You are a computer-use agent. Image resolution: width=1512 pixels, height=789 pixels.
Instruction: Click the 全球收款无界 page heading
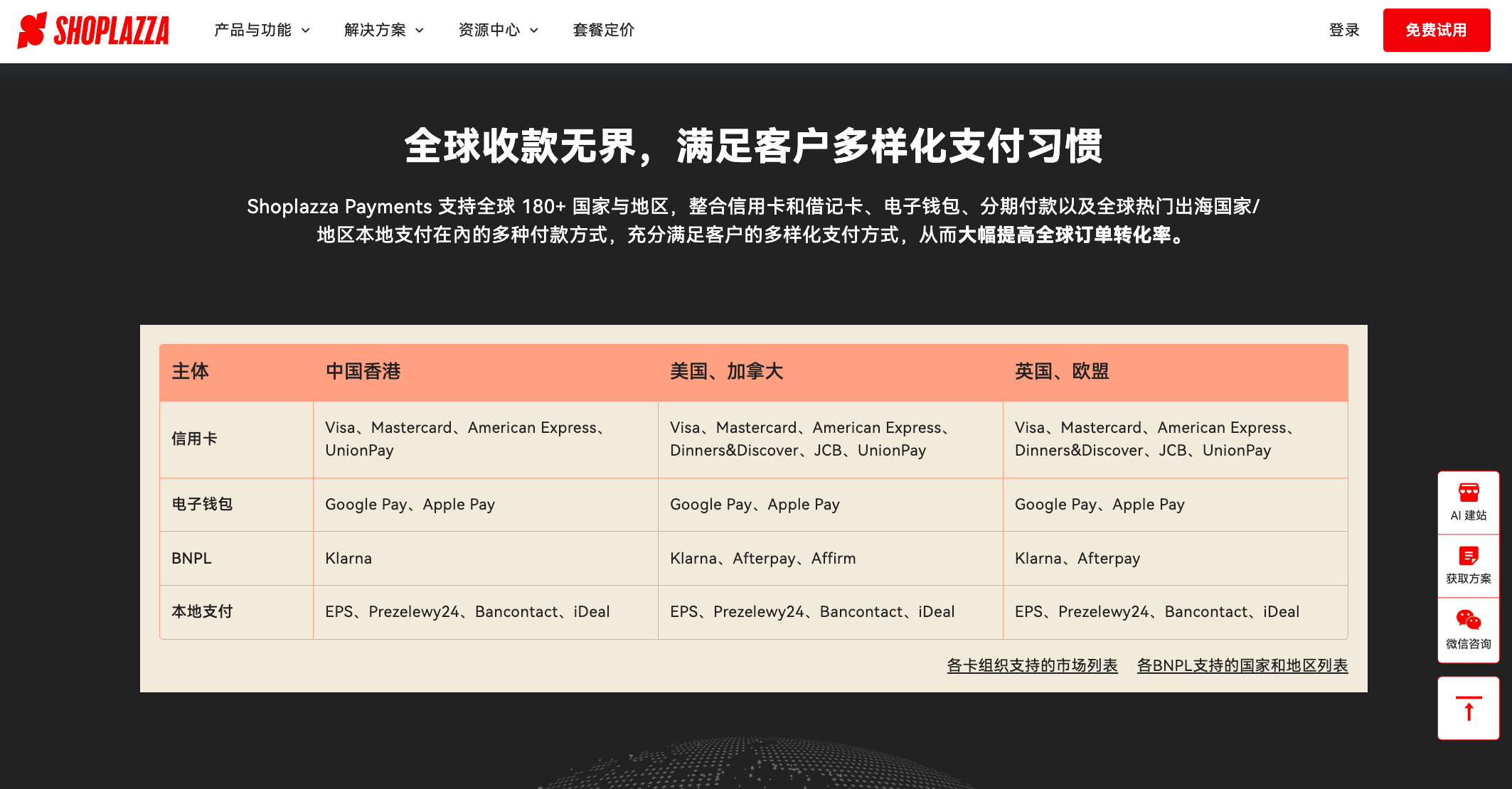[754, 146]
